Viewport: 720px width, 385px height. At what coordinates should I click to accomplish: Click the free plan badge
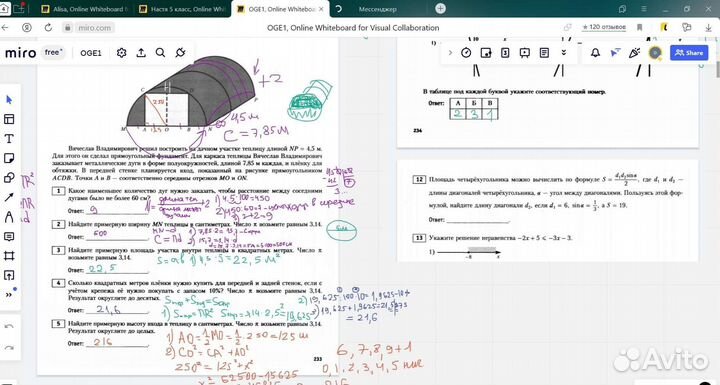click(53, 52)
